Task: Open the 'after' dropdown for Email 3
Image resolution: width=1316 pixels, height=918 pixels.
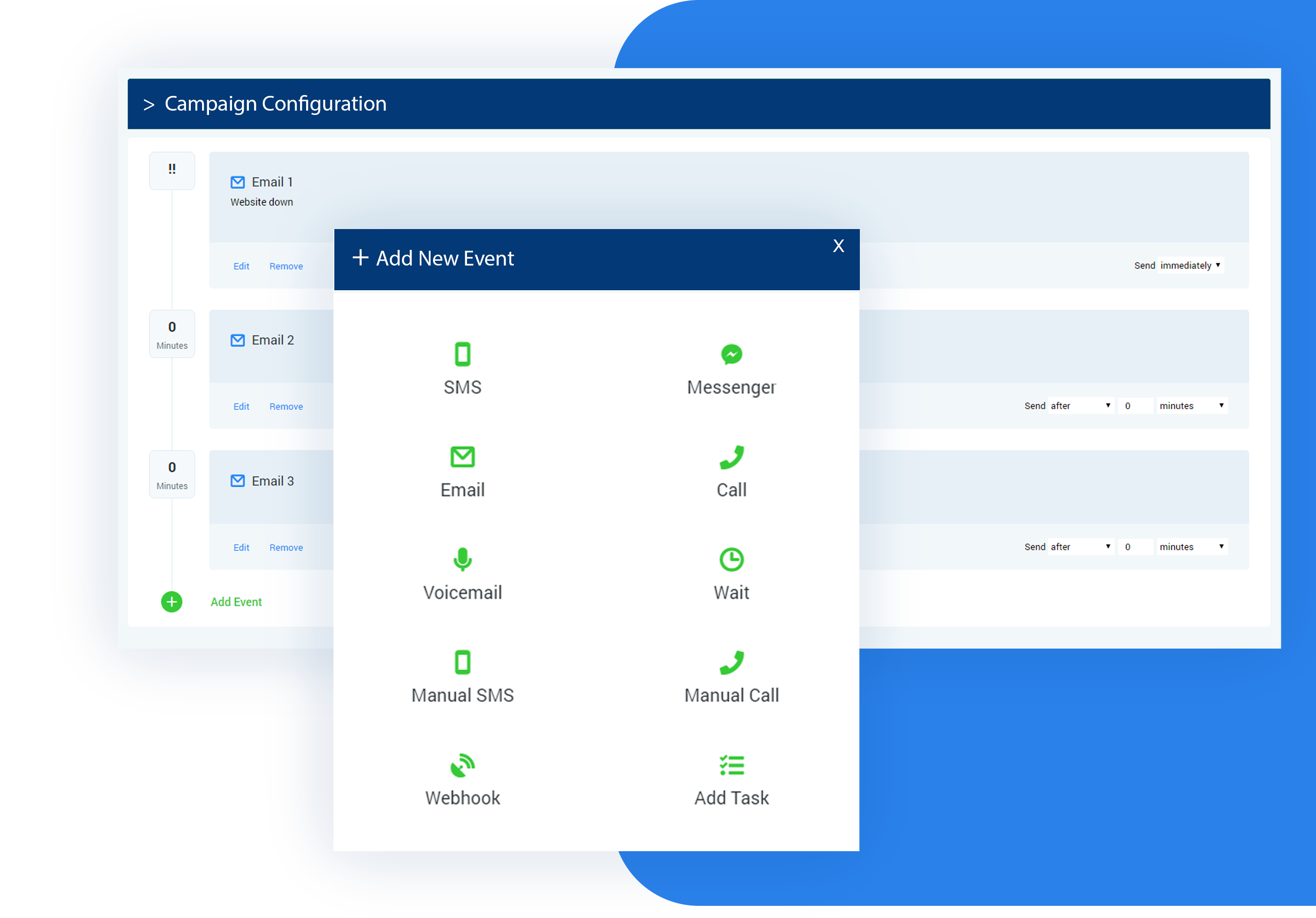Action: point(1081,547)
